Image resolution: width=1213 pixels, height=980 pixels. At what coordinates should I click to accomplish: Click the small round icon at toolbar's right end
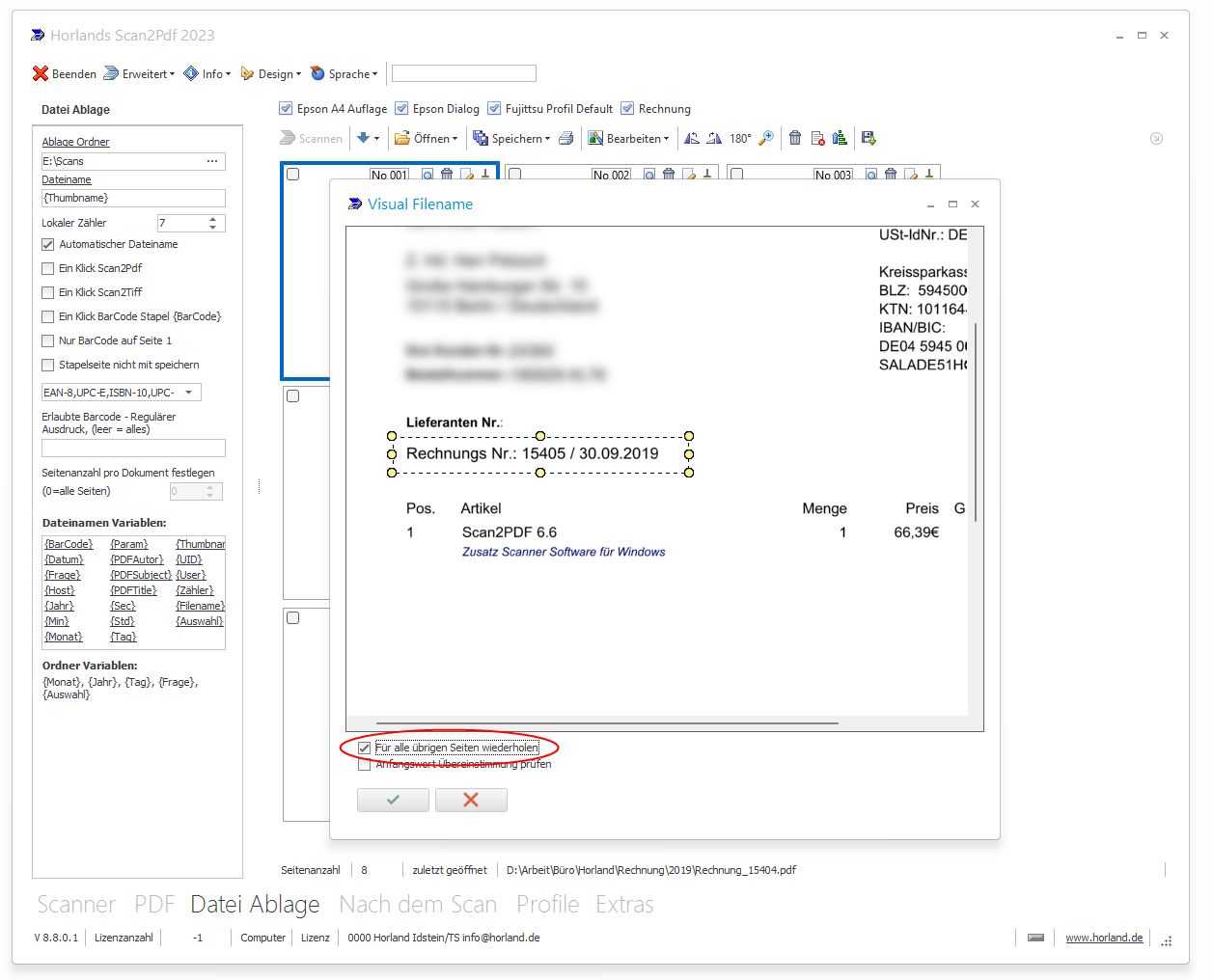(x=1156, y=138)
